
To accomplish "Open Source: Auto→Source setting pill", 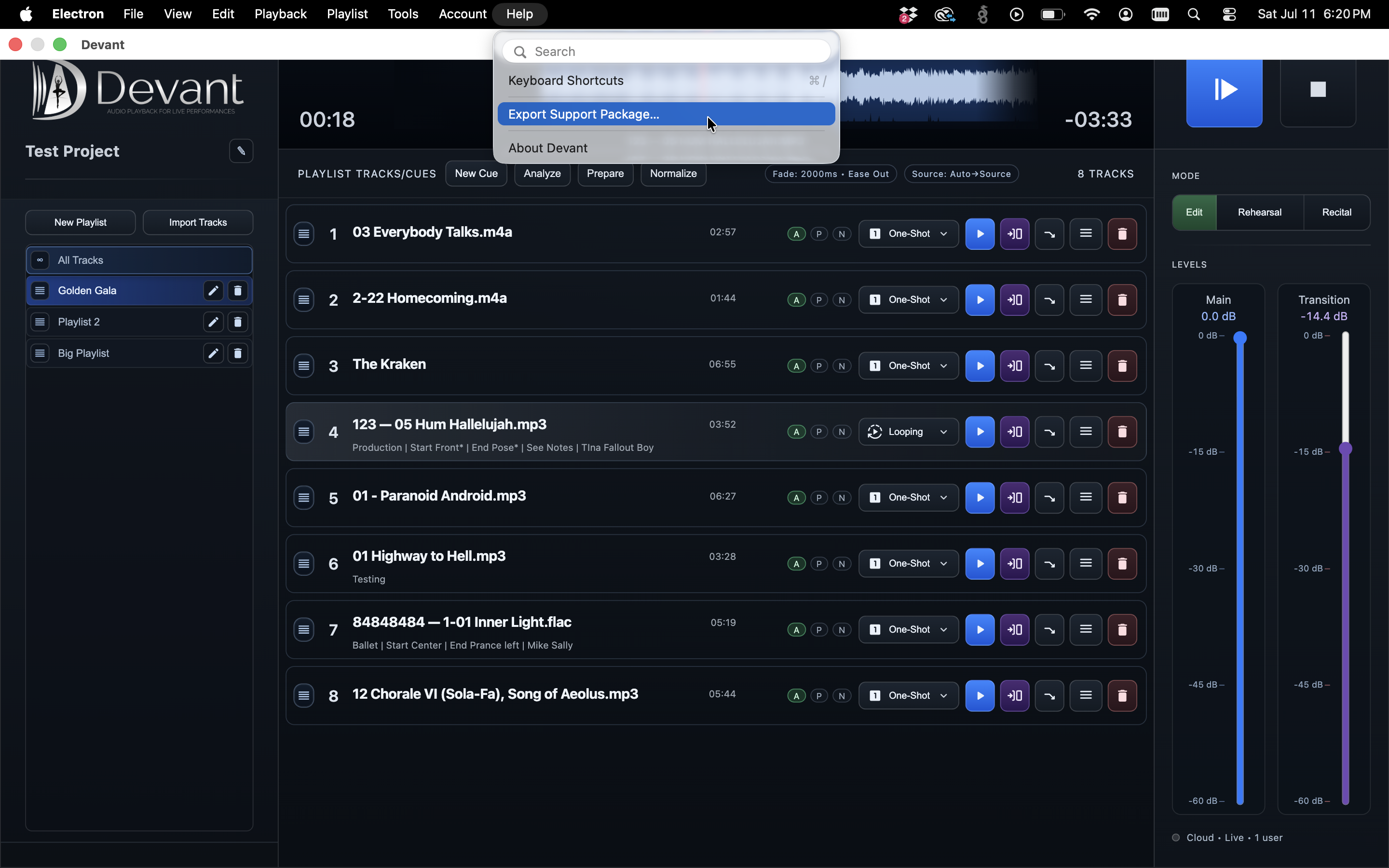I will coord(961,174).
